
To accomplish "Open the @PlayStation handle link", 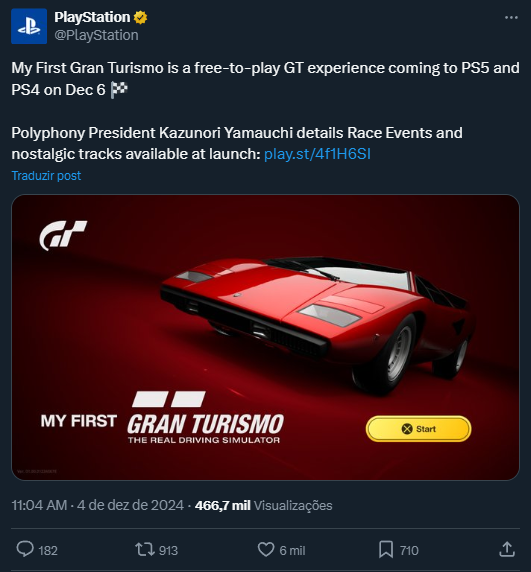I will click(96, 35).
